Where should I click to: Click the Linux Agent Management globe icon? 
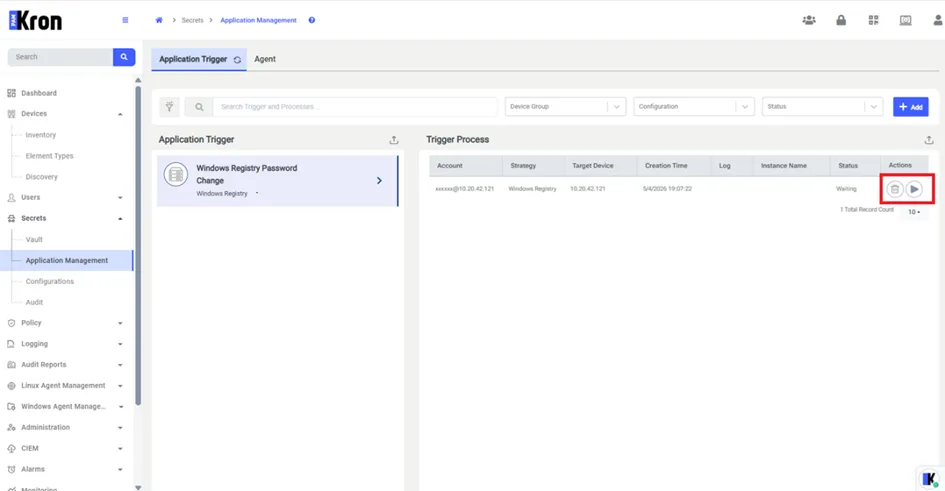11,386
